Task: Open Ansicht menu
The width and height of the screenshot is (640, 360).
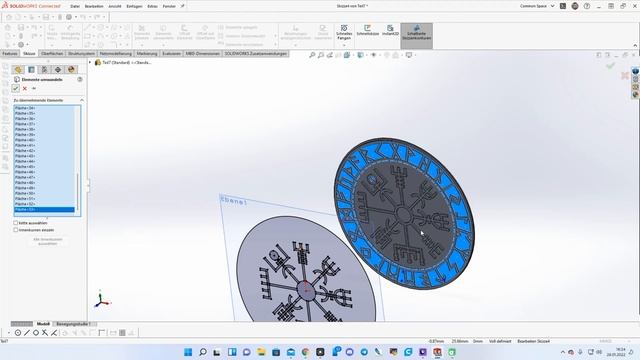Action: point(115,6)
